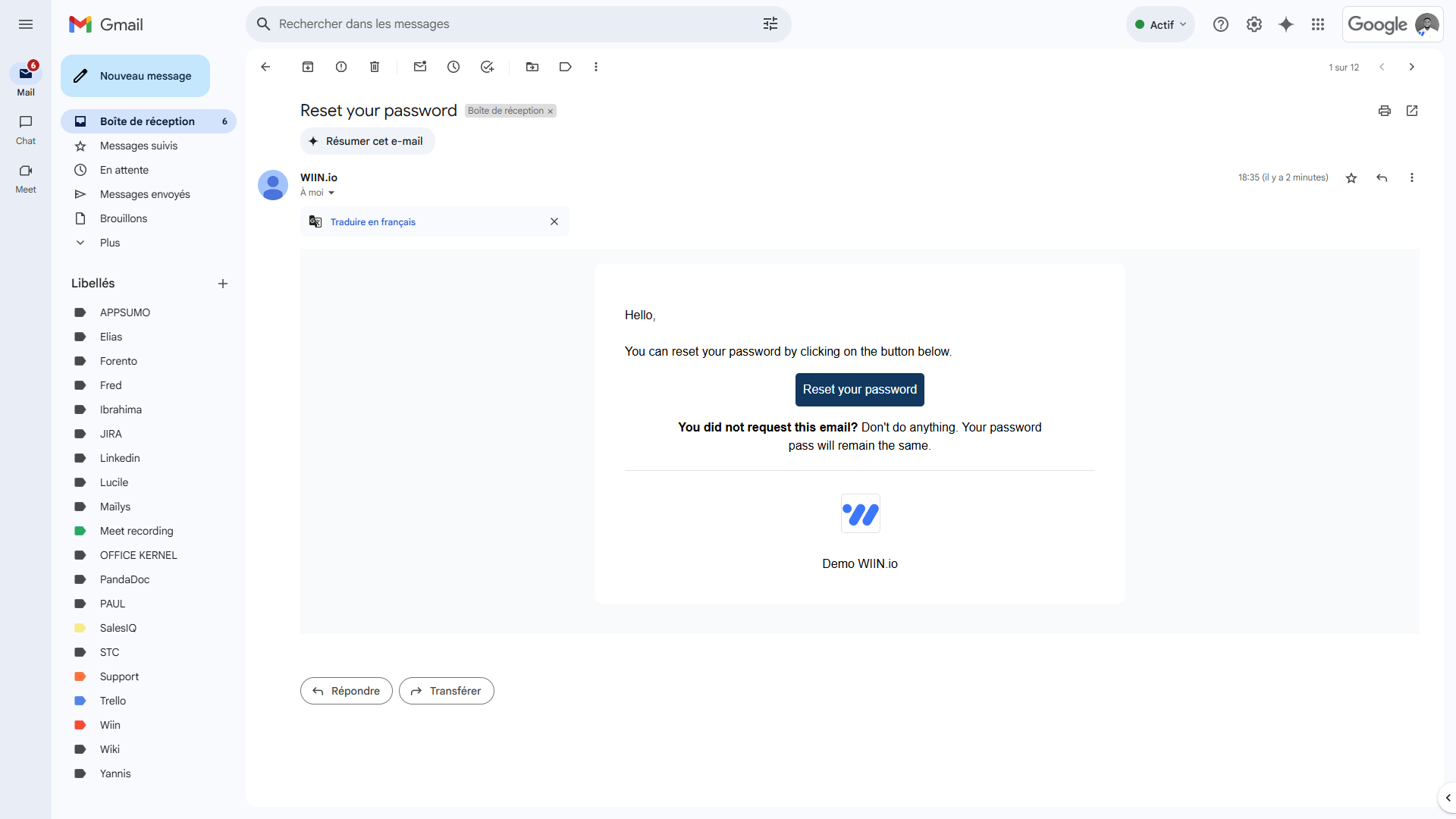The image size is (1456, 819).
Task: Click the Gmail logo
Action: point(105,24)
